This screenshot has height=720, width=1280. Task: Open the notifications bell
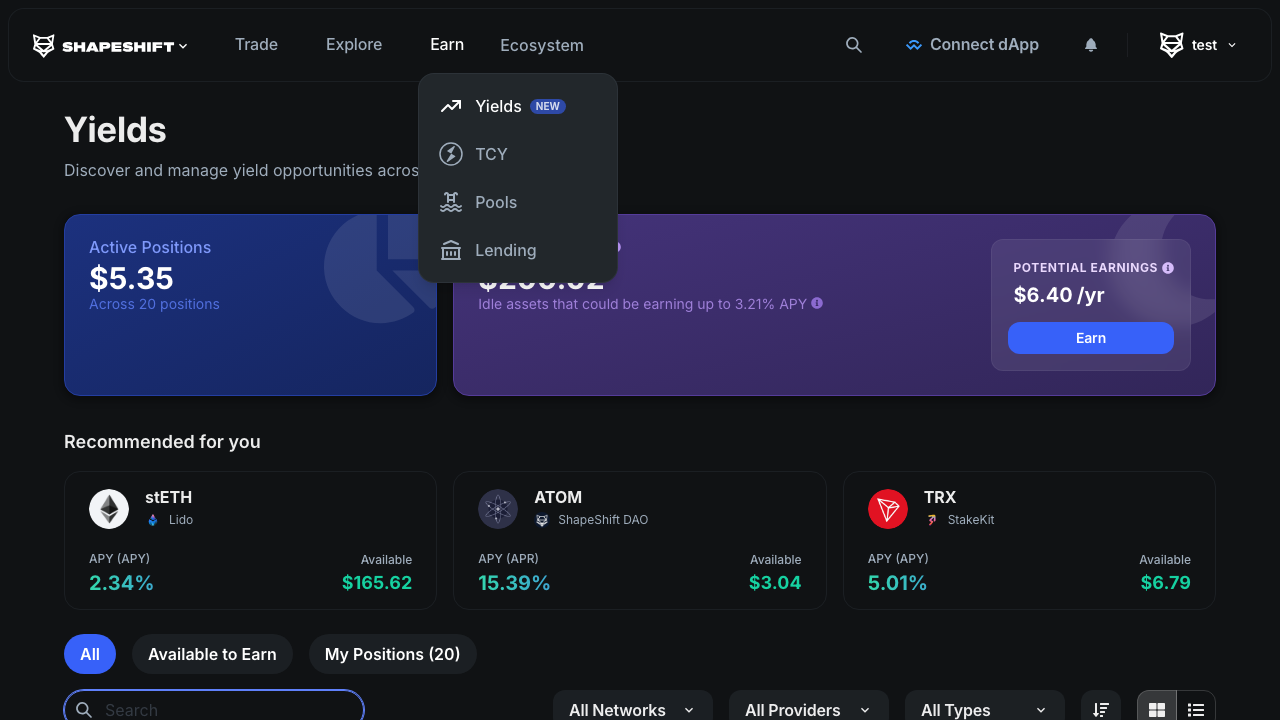click(x=1091, y=45)
